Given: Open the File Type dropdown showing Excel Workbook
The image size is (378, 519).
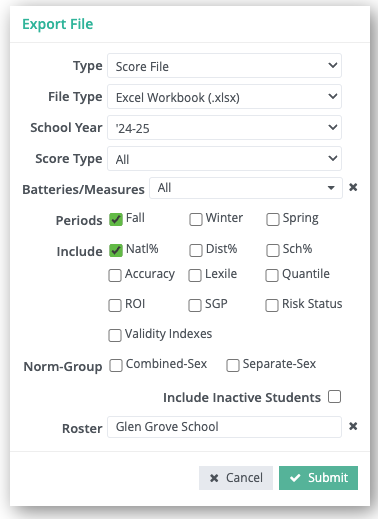Looking at the screenshot, I should point(224,97).
